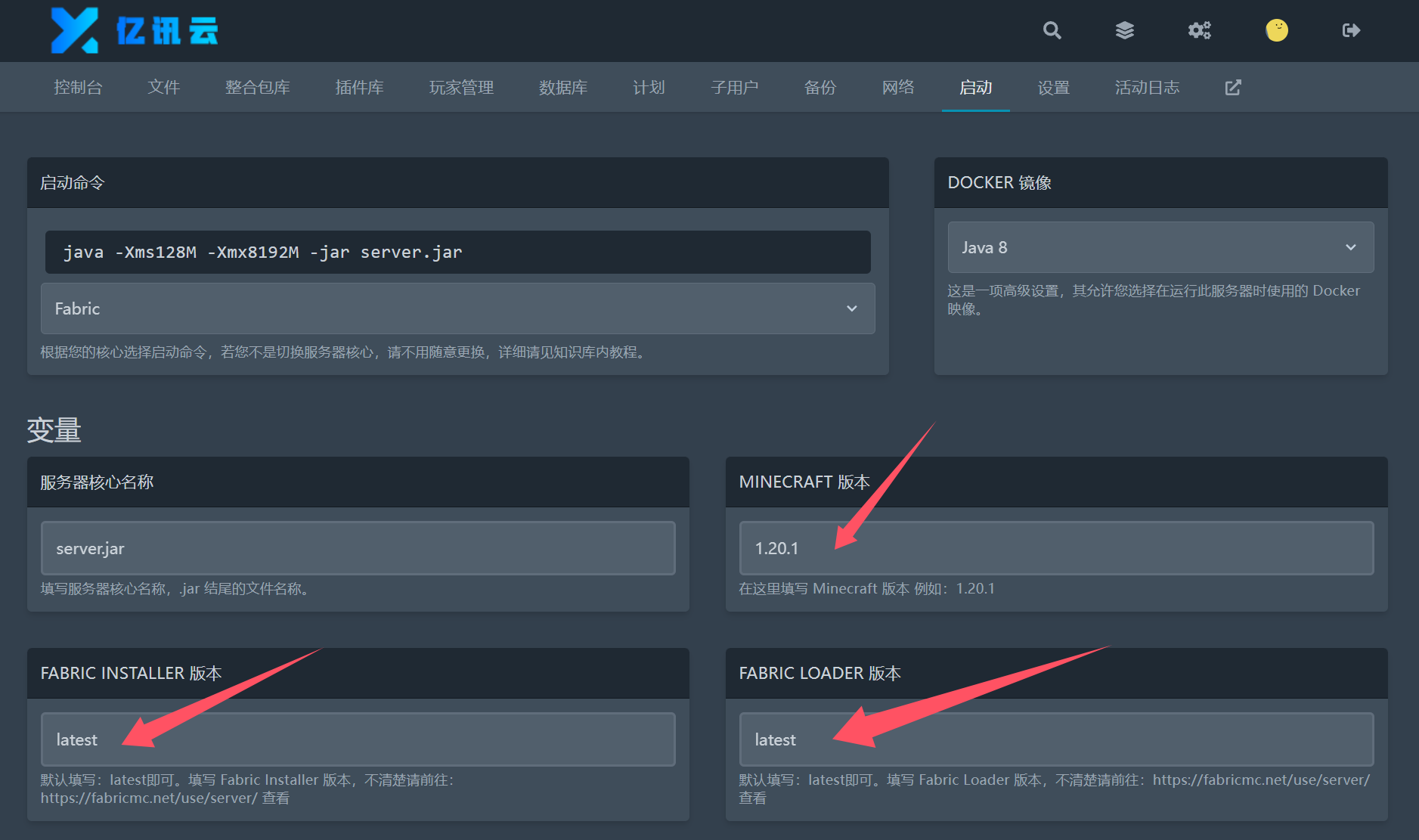Click the 启动命令 panel title
1419x840 pixels.
72,183
